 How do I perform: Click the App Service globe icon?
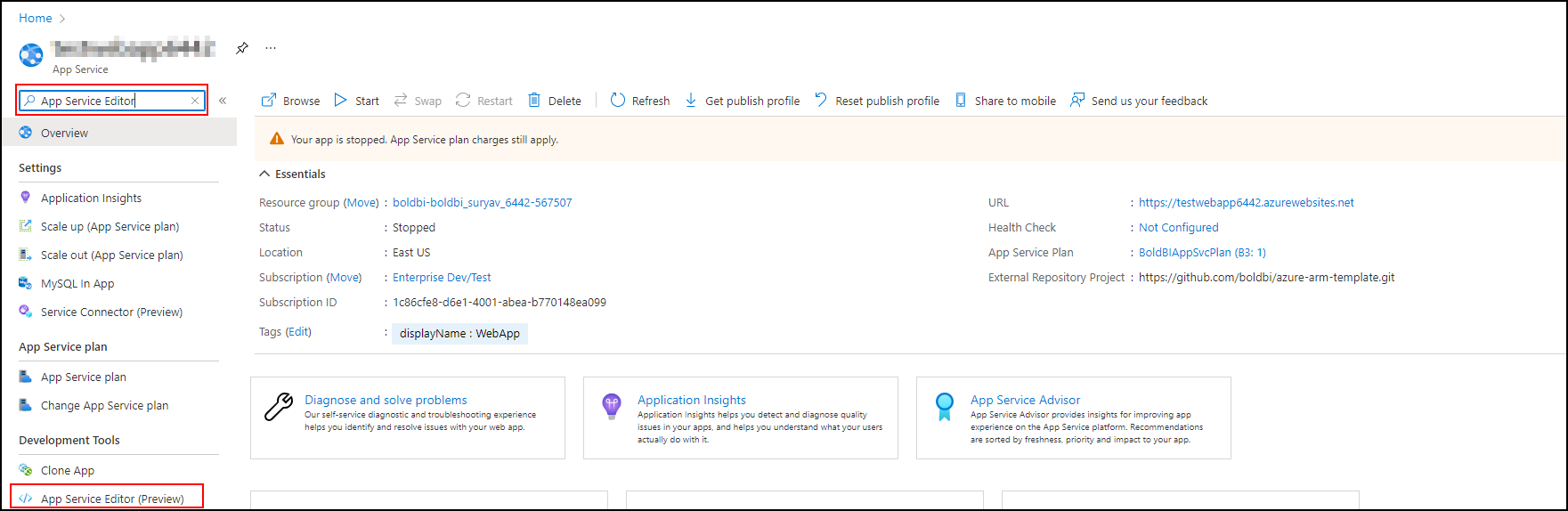[31, 55]
